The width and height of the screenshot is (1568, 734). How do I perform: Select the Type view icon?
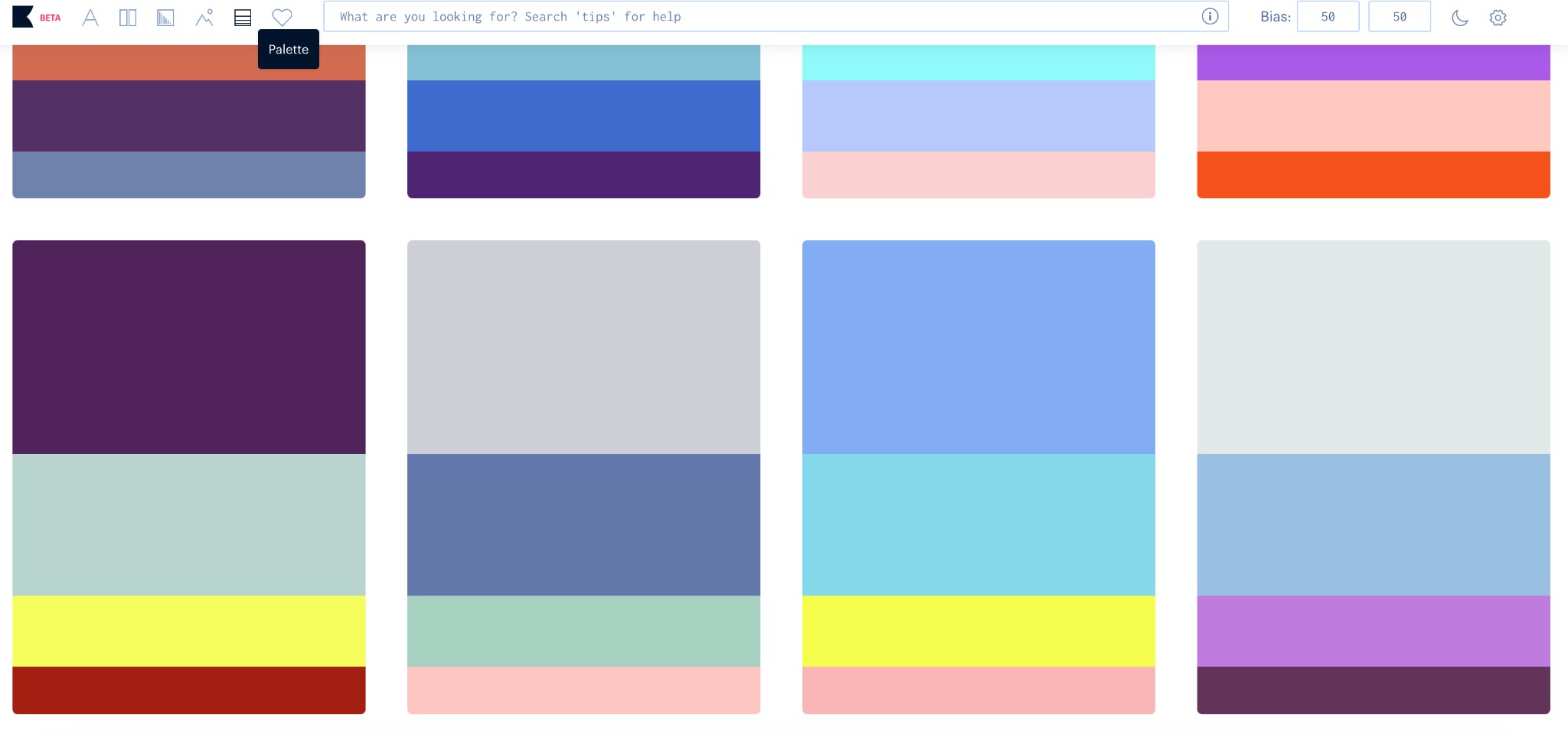click(90, 17)
